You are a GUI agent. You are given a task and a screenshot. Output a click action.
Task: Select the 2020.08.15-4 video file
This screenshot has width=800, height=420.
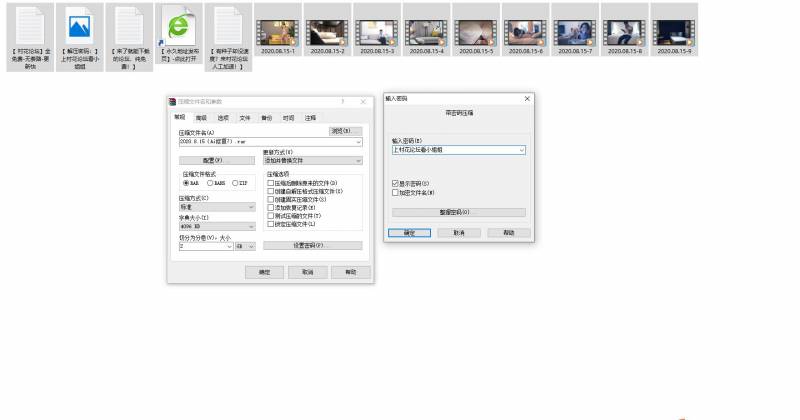427,25
